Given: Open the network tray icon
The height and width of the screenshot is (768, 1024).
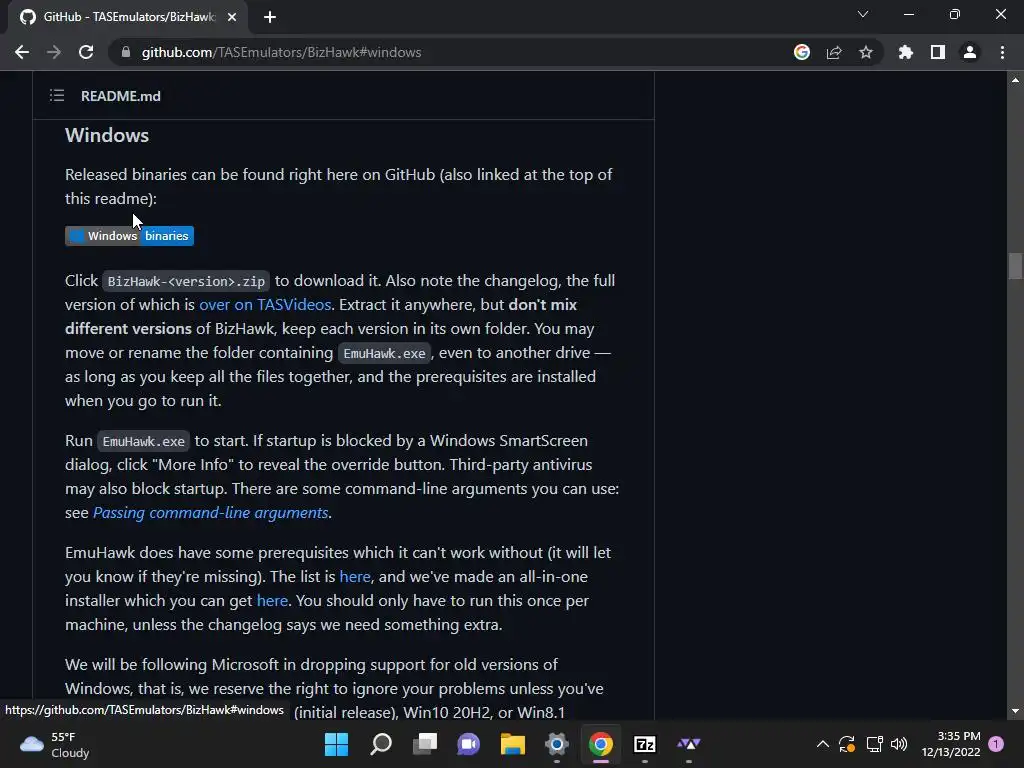Looking at the screenshot, I should [874, 744].
